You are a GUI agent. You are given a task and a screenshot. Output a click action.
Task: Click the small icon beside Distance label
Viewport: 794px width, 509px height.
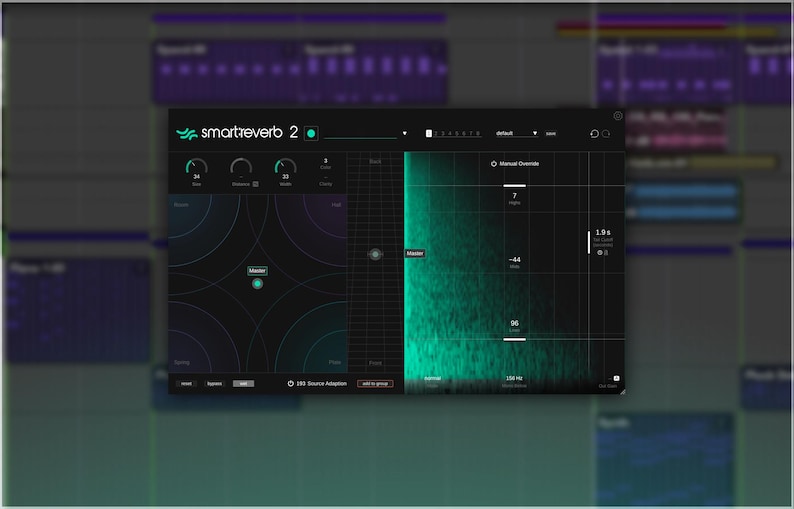[255, 184]
